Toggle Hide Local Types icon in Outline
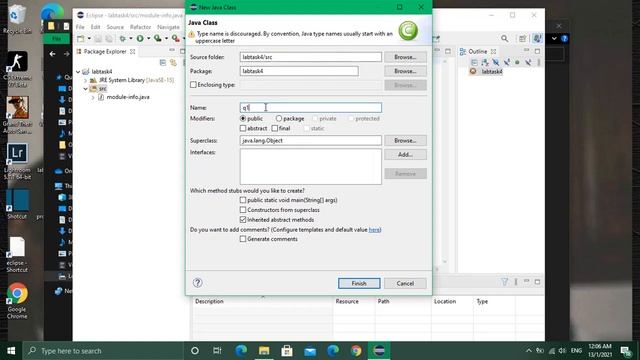The height and width of the screenshot is (360, 640). tap(528, 62)
